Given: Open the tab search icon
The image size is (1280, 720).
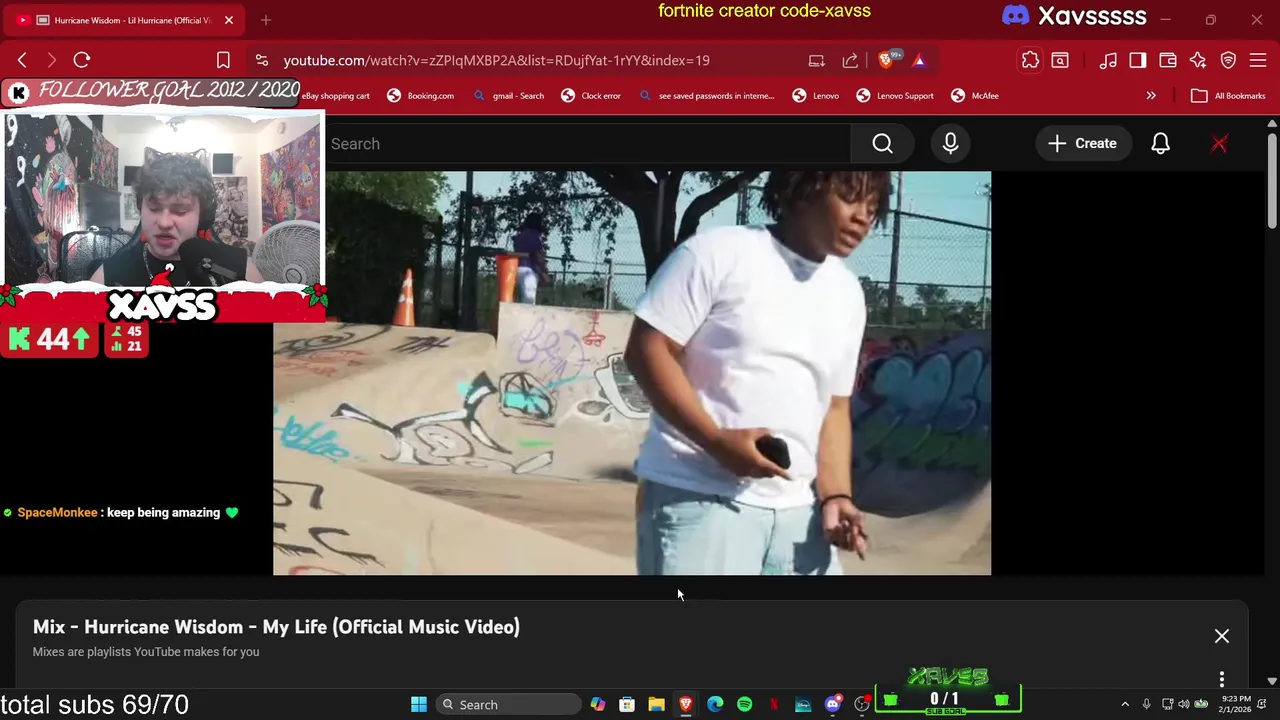Looking at the screenshot, I should (1060, 60).
